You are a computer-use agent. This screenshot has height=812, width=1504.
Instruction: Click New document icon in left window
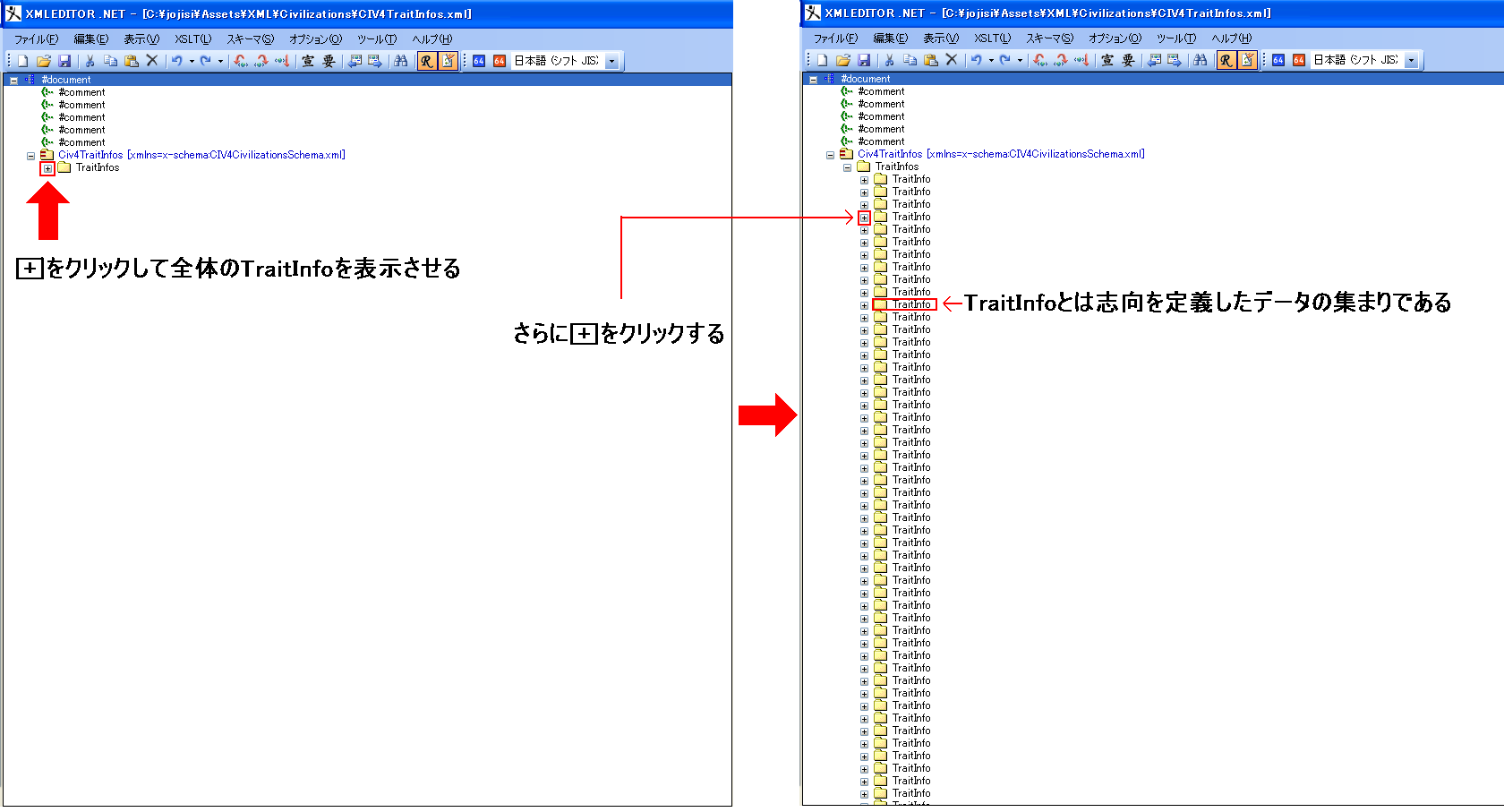point(22,61)
